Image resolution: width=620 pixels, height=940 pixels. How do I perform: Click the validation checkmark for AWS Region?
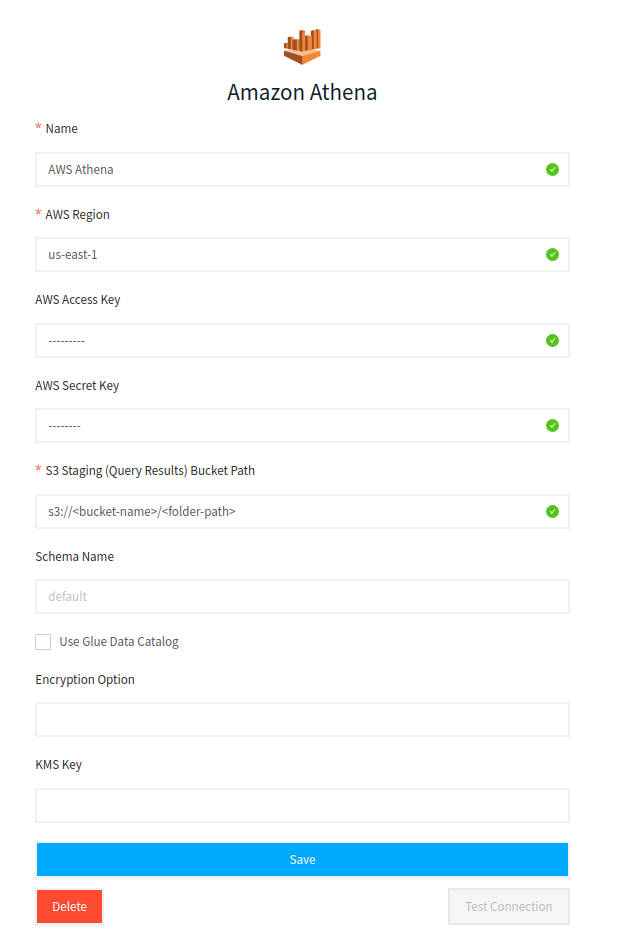[x=552, y=254]
